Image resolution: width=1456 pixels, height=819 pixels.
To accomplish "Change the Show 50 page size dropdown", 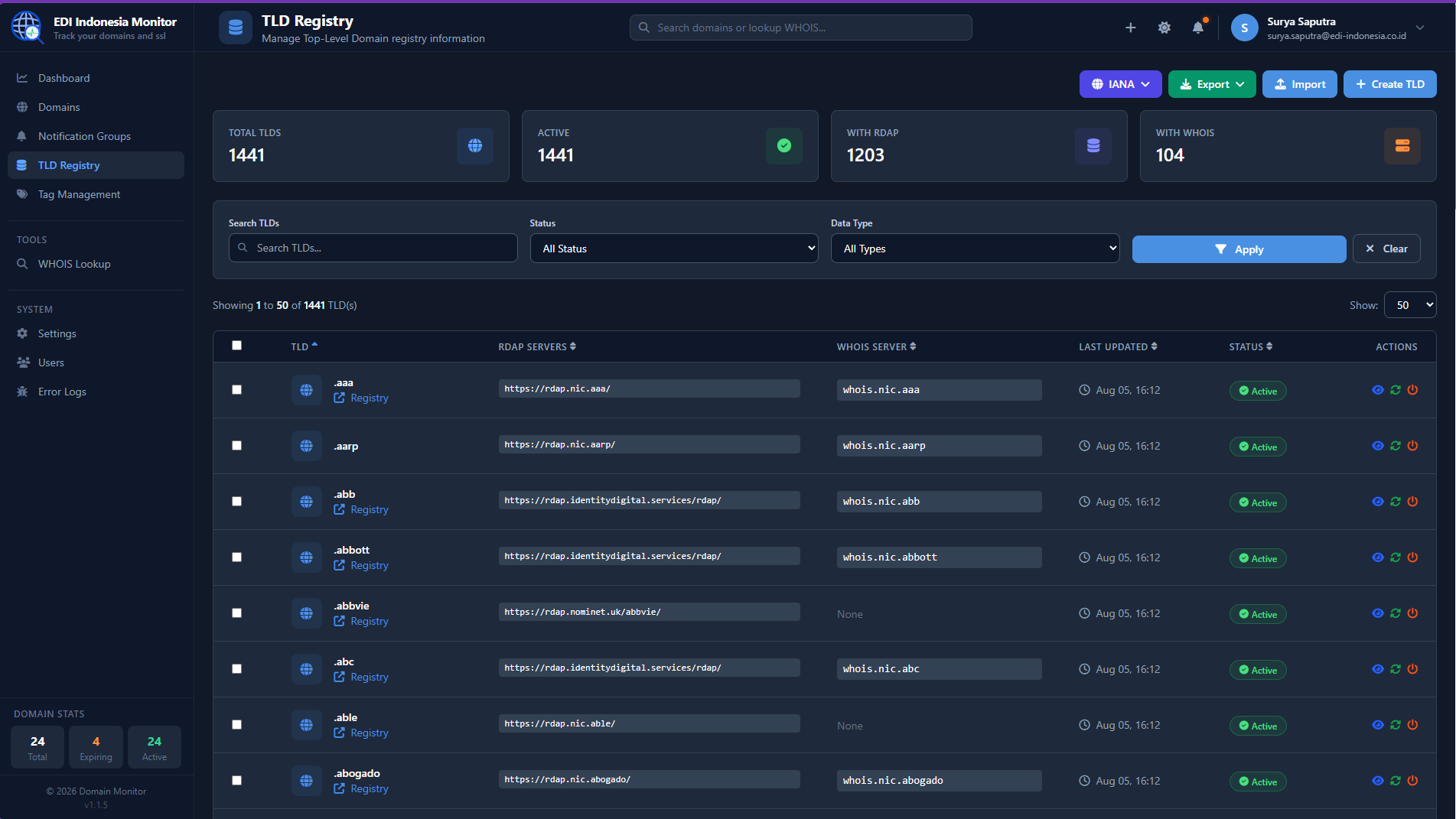I will click(1410, 305).
